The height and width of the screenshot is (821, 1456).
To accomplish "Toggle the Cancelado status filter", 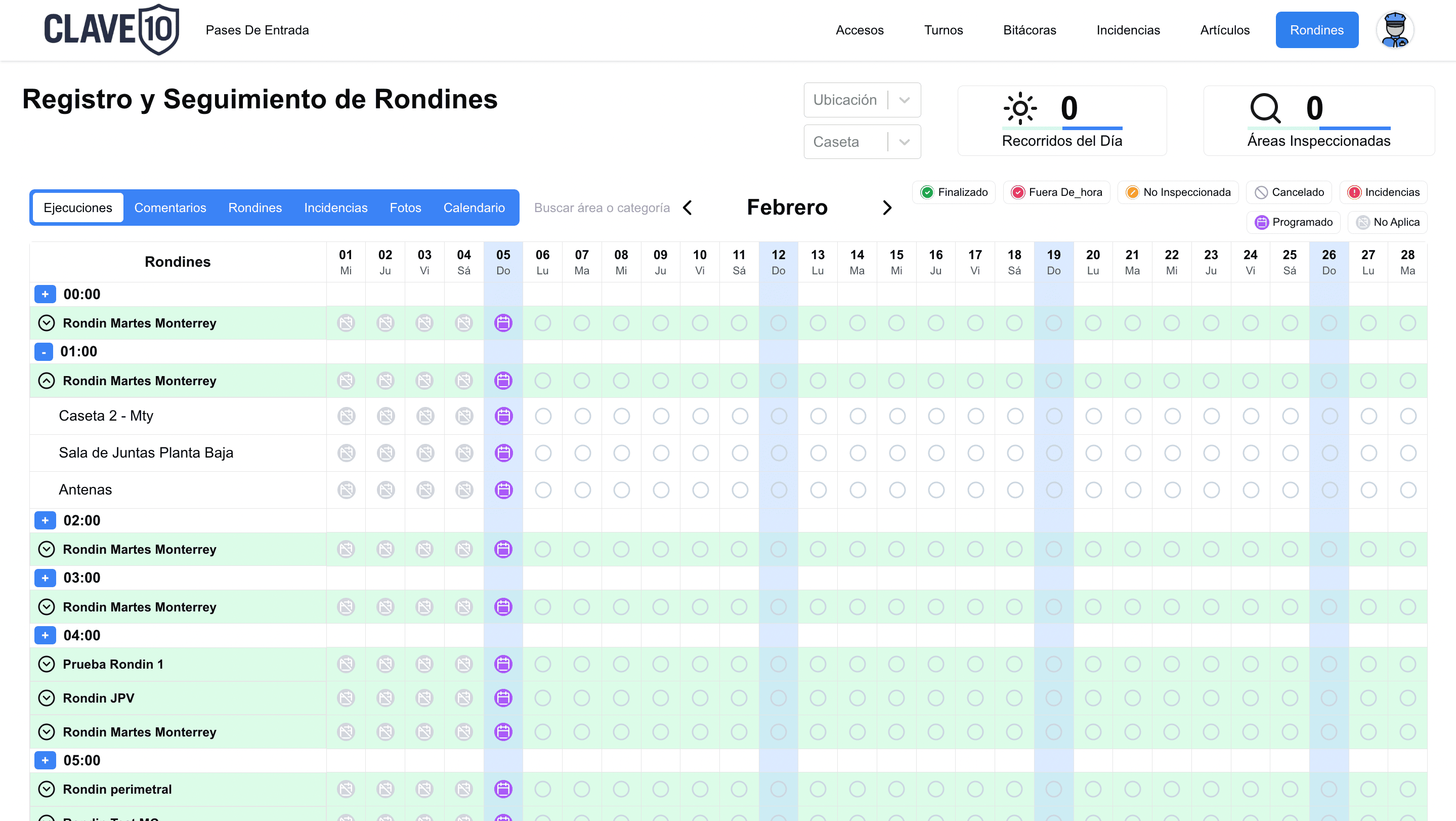I will click(x=1289, y=192).
